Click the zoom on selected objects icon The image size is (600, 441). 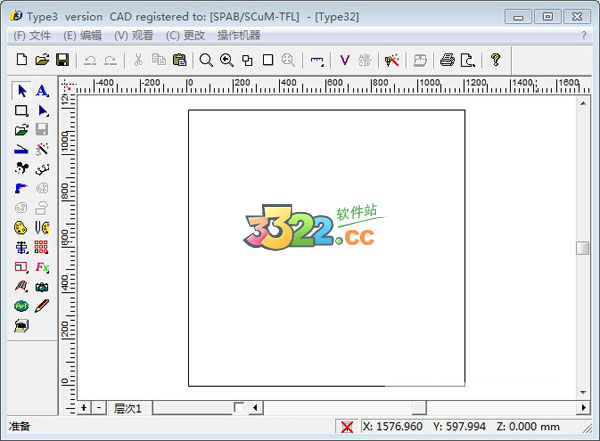point(247,60)
